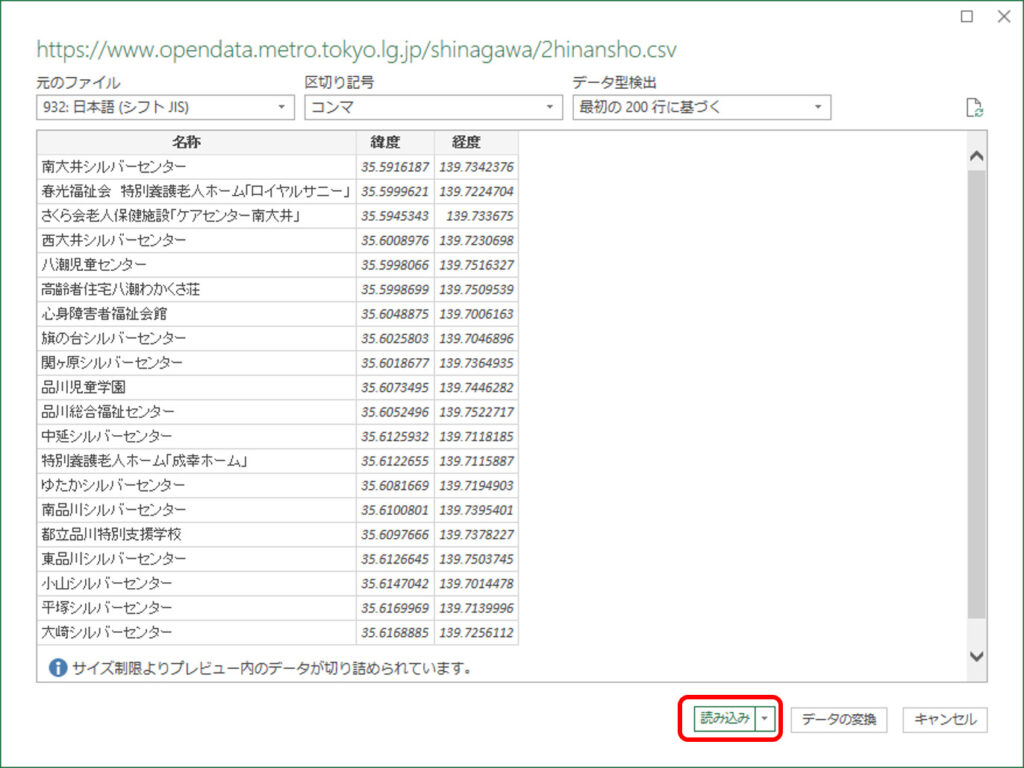This screenshot has width=1024, height=768.
Task: Click the 読み込み load button
Action: point(724,718)
